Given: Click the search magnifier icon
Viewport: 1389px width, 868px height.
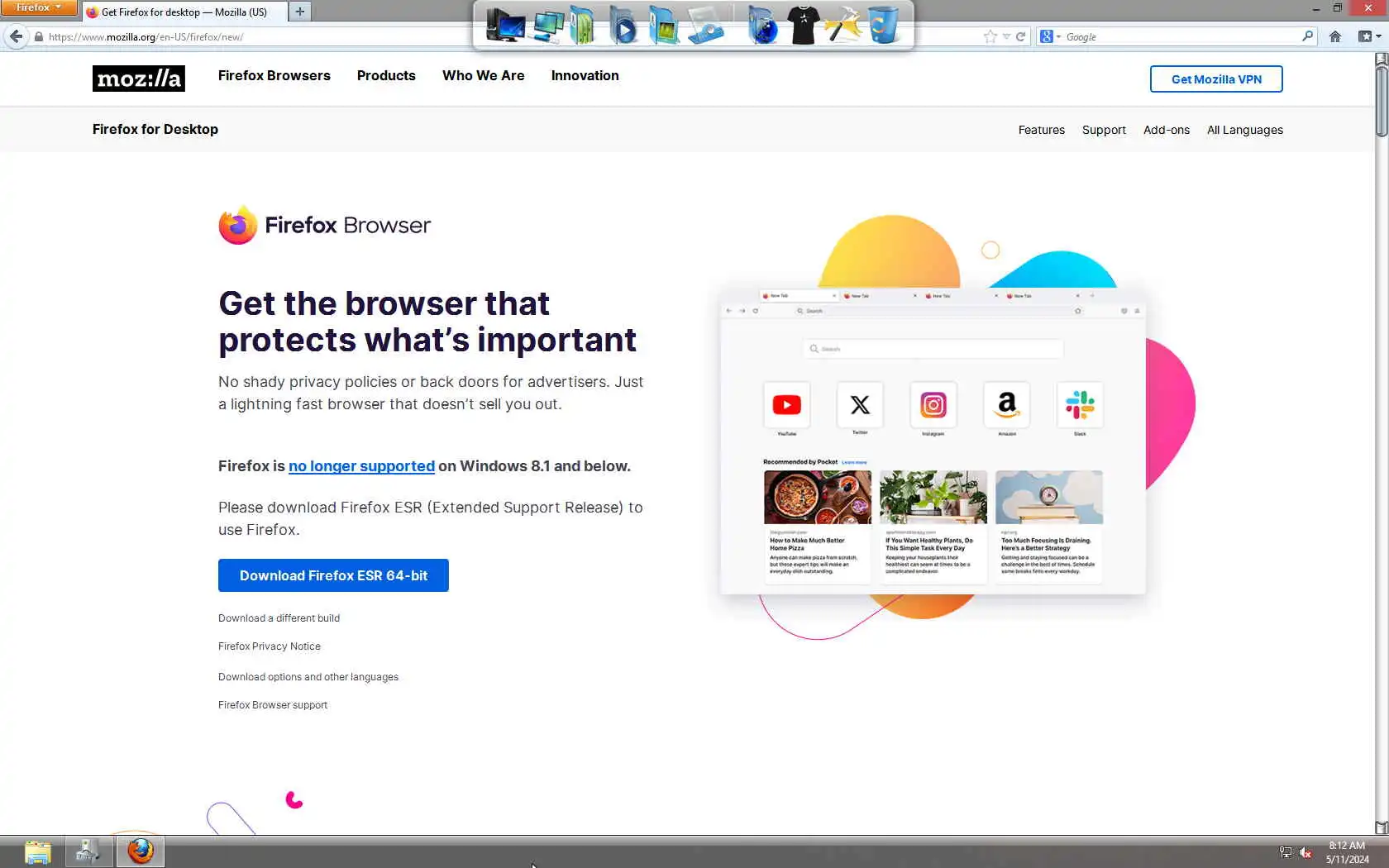Looking at the screenshot, I should pyautogui.click(x=1307, y=36).
